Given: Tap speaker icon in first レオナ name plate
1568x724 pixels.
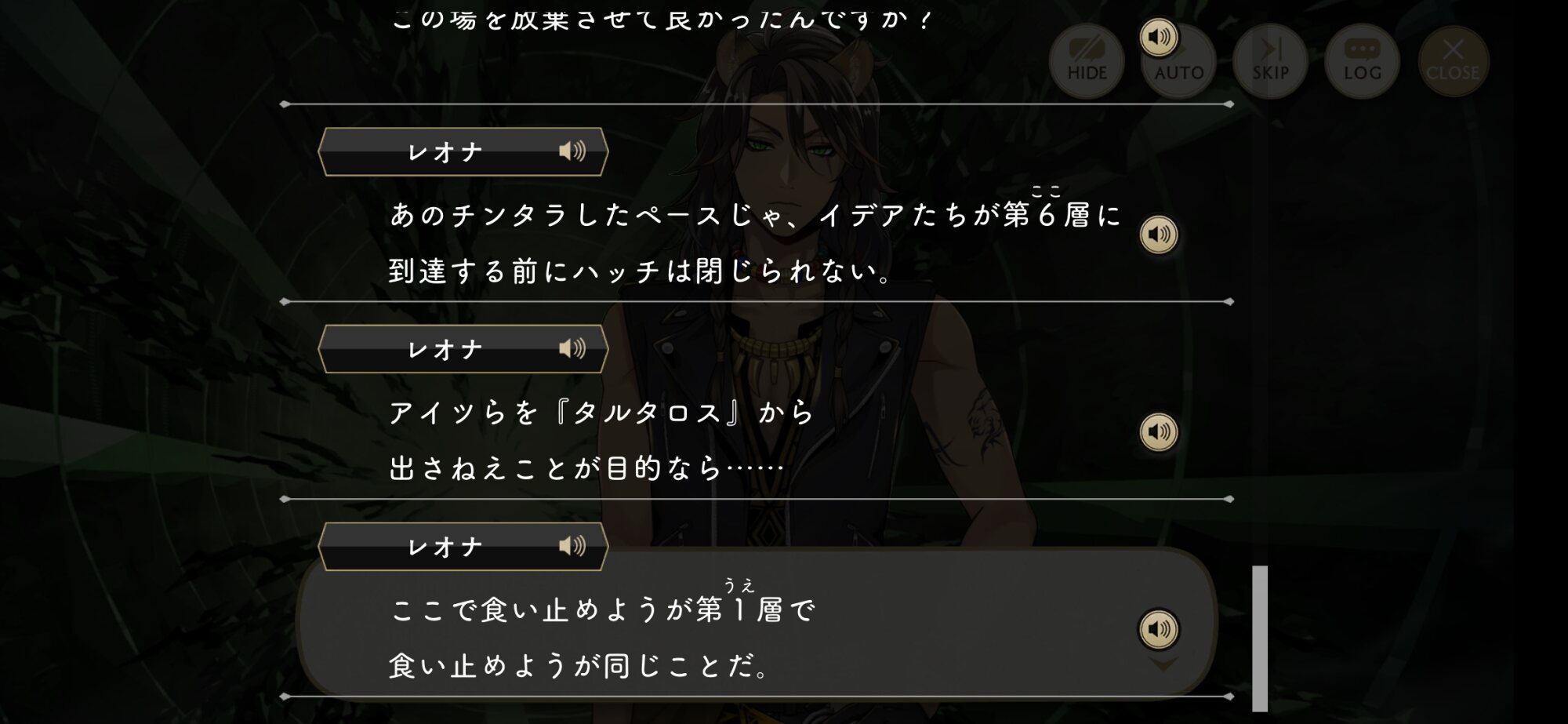Looking at the screenshot, I should click(572, 151).
